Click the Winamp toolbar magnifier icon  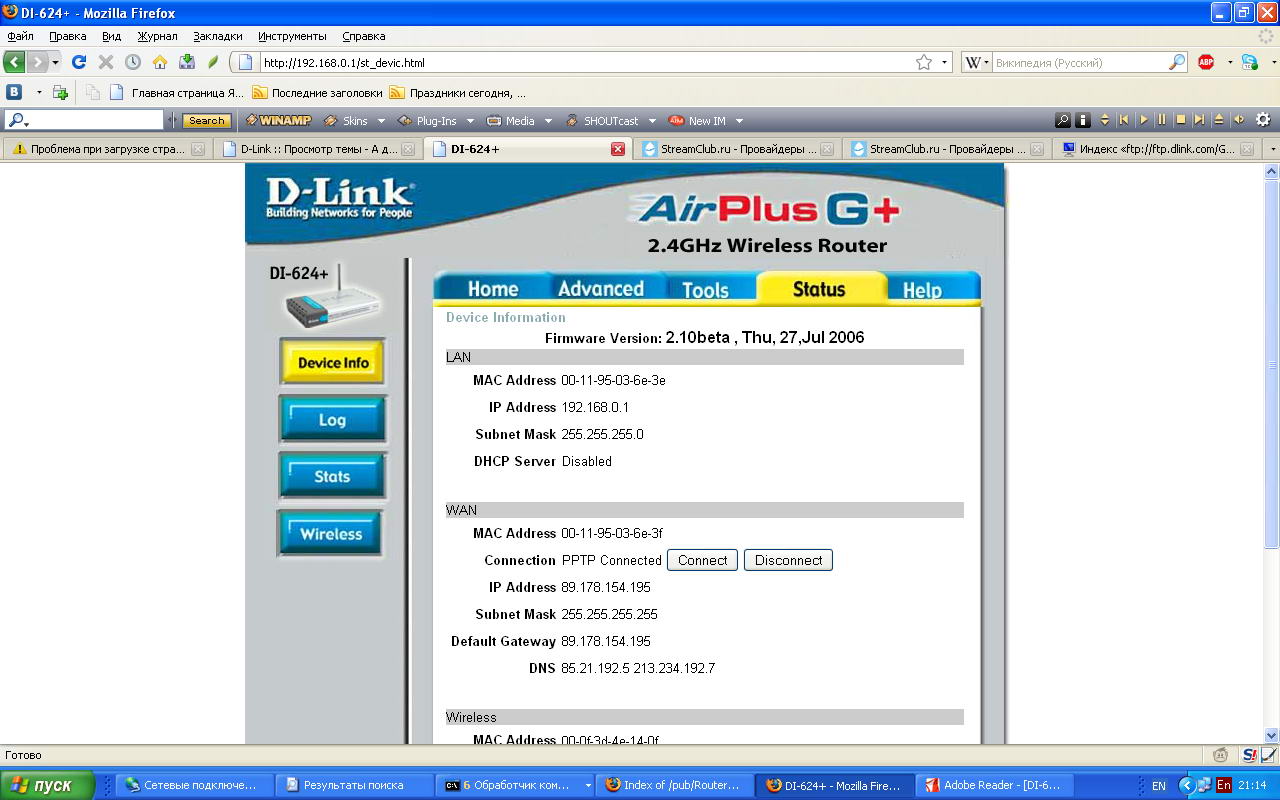(1063, 120)
